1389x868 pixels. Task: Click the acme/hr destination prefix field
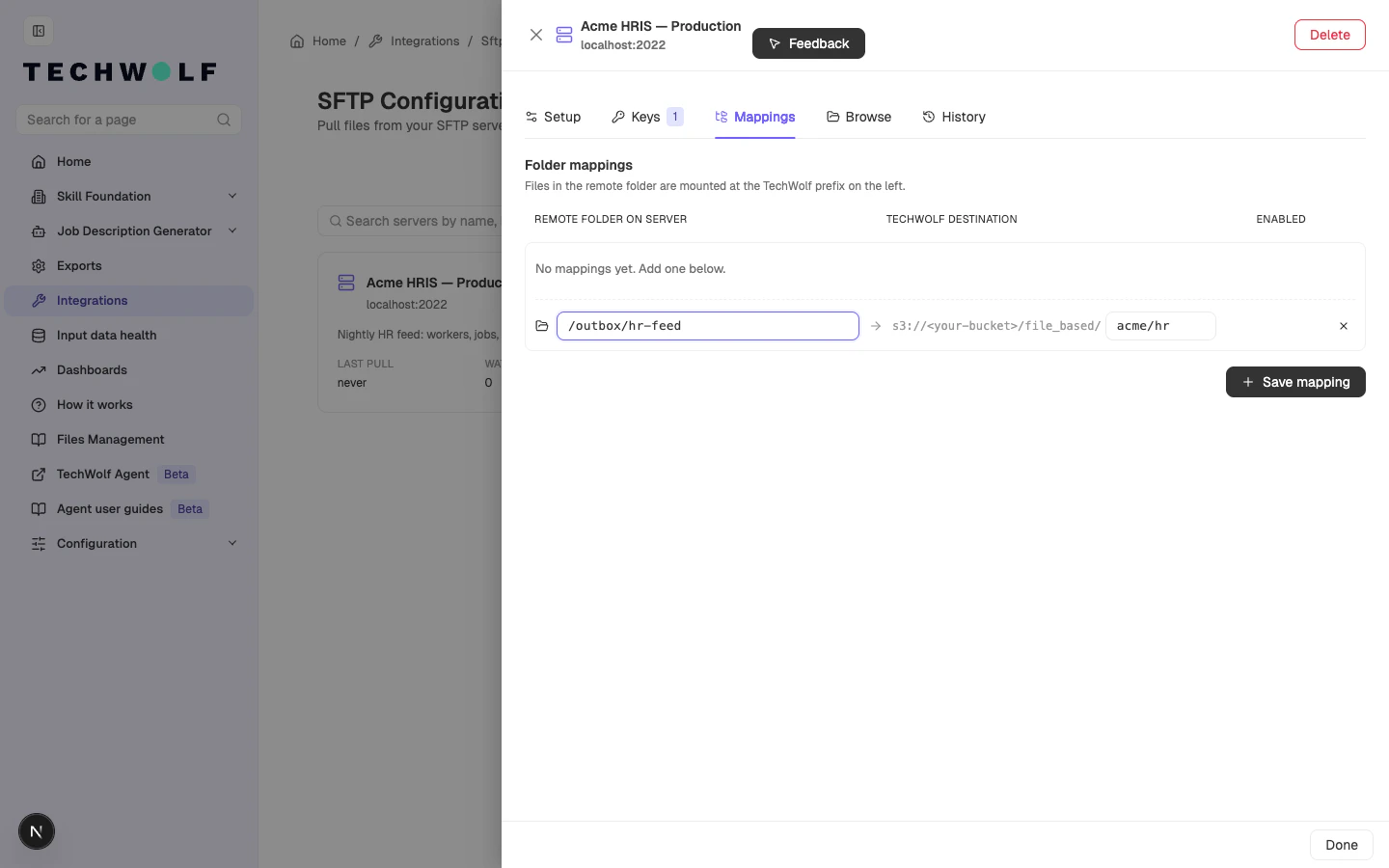tap(1160, 326)
